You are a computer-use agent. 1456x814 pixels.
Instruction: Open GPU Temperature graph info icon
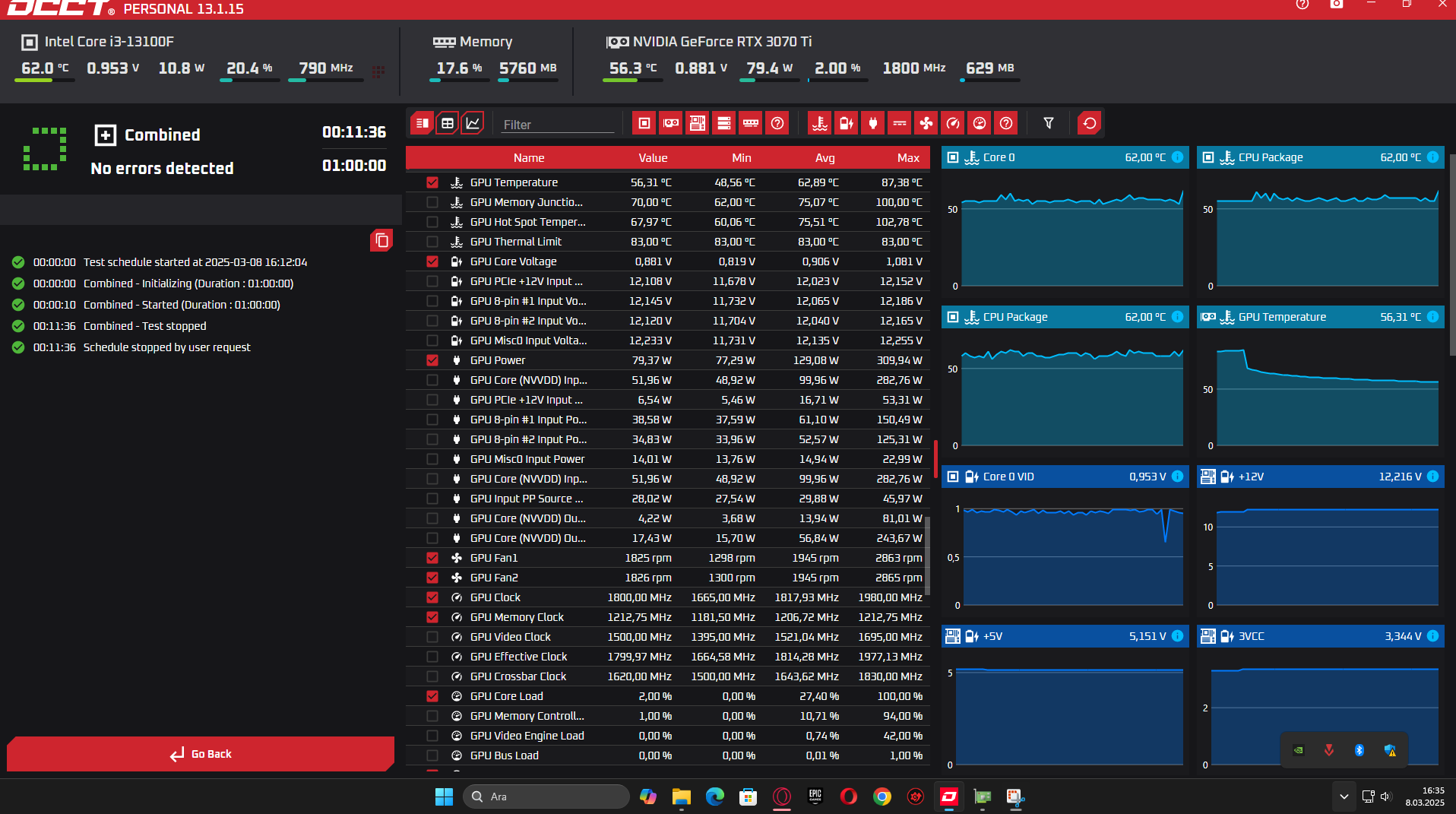pos(1432,317)
